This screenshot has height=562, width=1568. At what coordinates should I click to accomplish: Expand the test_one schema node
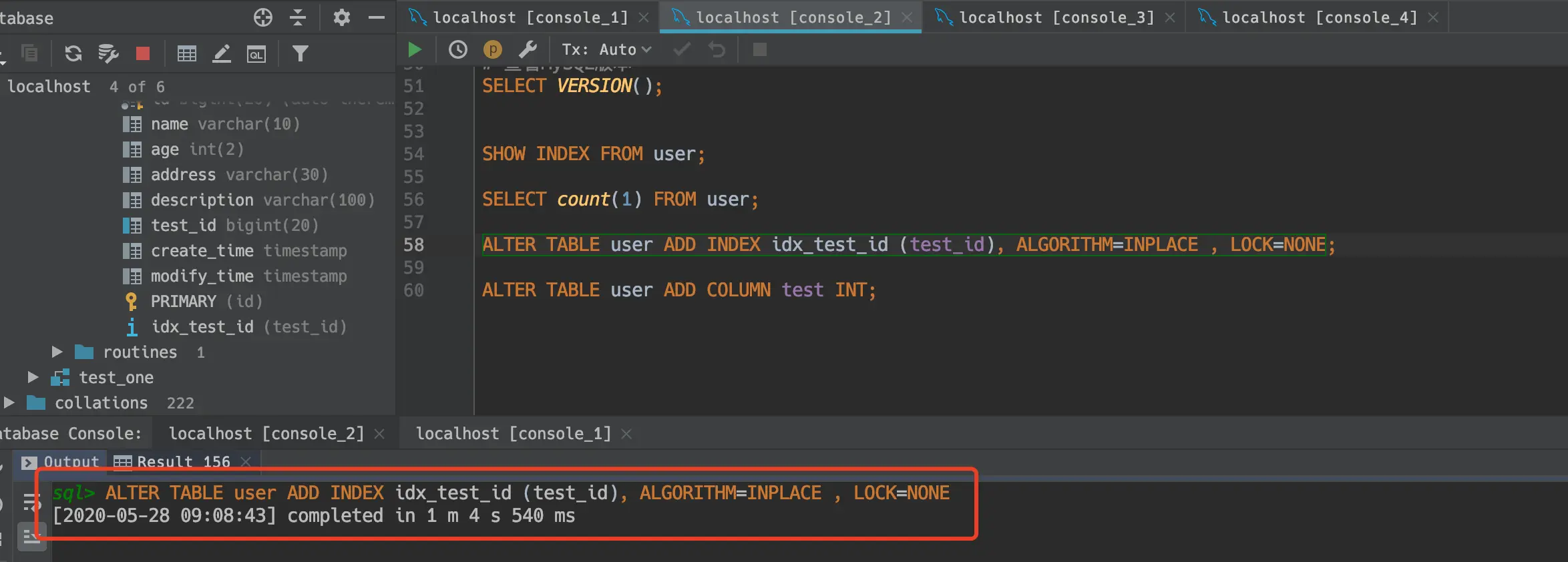point(33,377)
